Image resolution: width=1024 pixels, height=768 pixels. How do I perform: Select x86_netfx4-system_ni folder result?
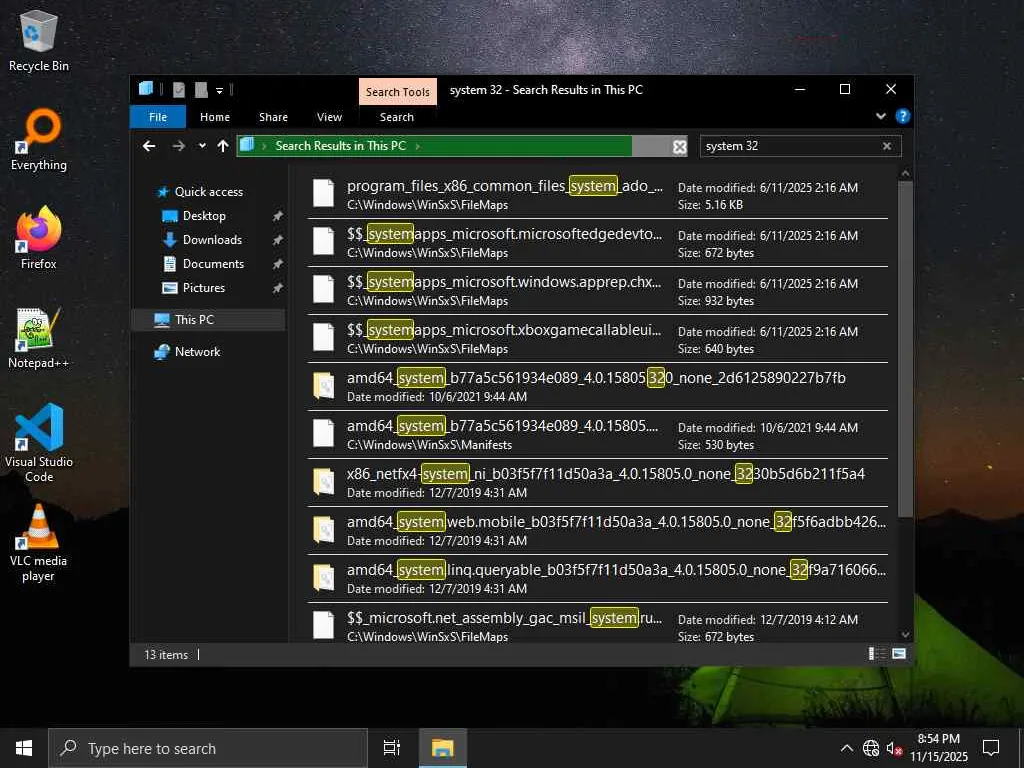tap(598, 483)
